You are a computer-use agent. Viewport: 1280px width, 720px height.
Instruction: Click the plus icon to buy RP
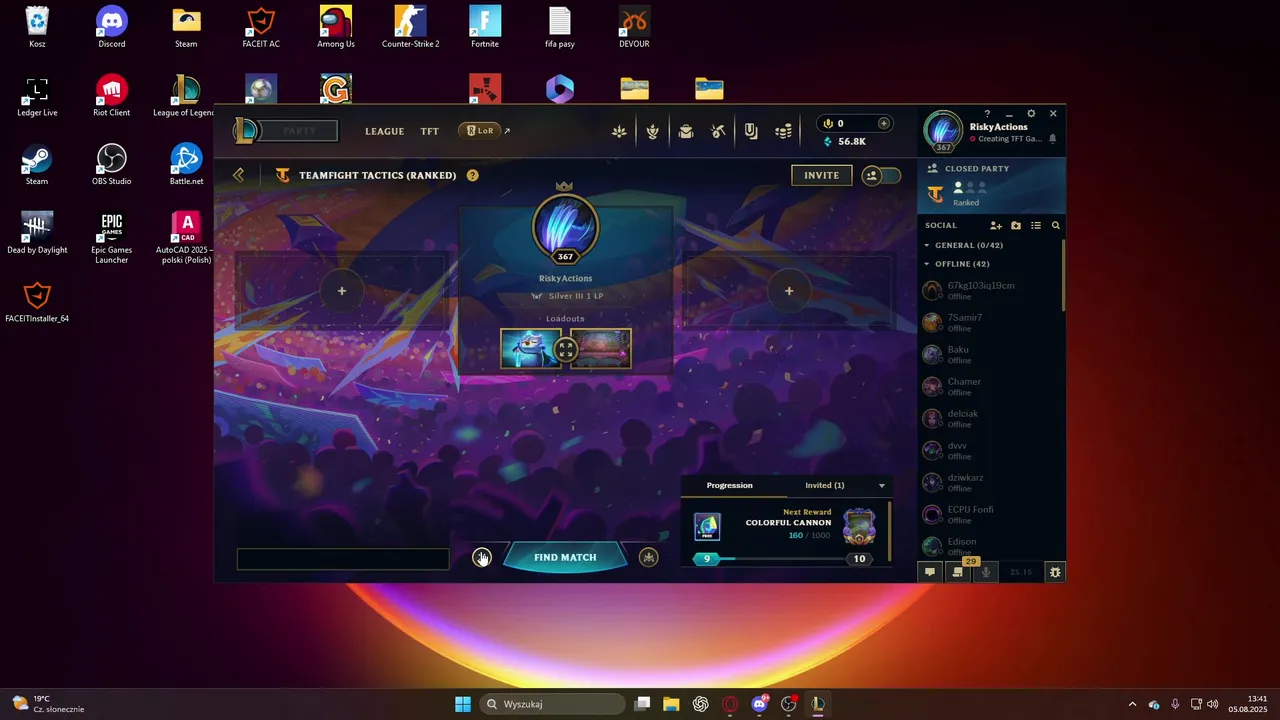tap(883, 123)
